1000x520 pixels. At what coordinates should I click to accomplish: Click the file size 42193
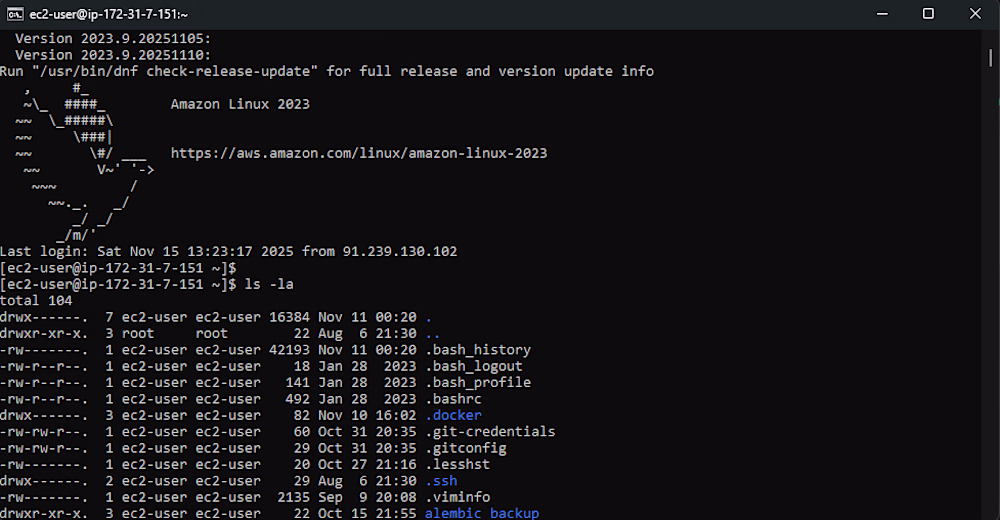[x=290, y=350]
